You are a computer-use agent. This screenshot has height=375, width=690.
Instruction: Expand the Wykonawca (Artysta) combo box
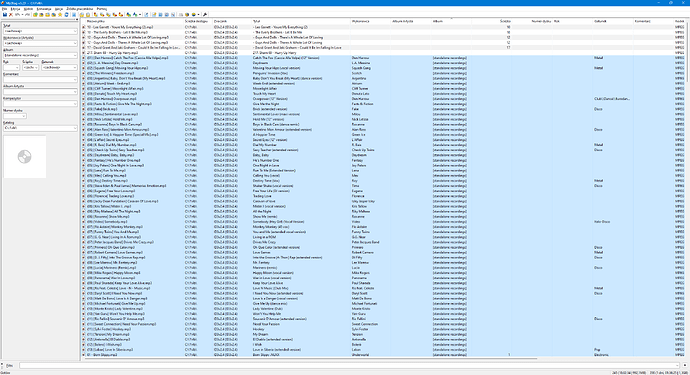pyautogui.click(x=75, y=43)
